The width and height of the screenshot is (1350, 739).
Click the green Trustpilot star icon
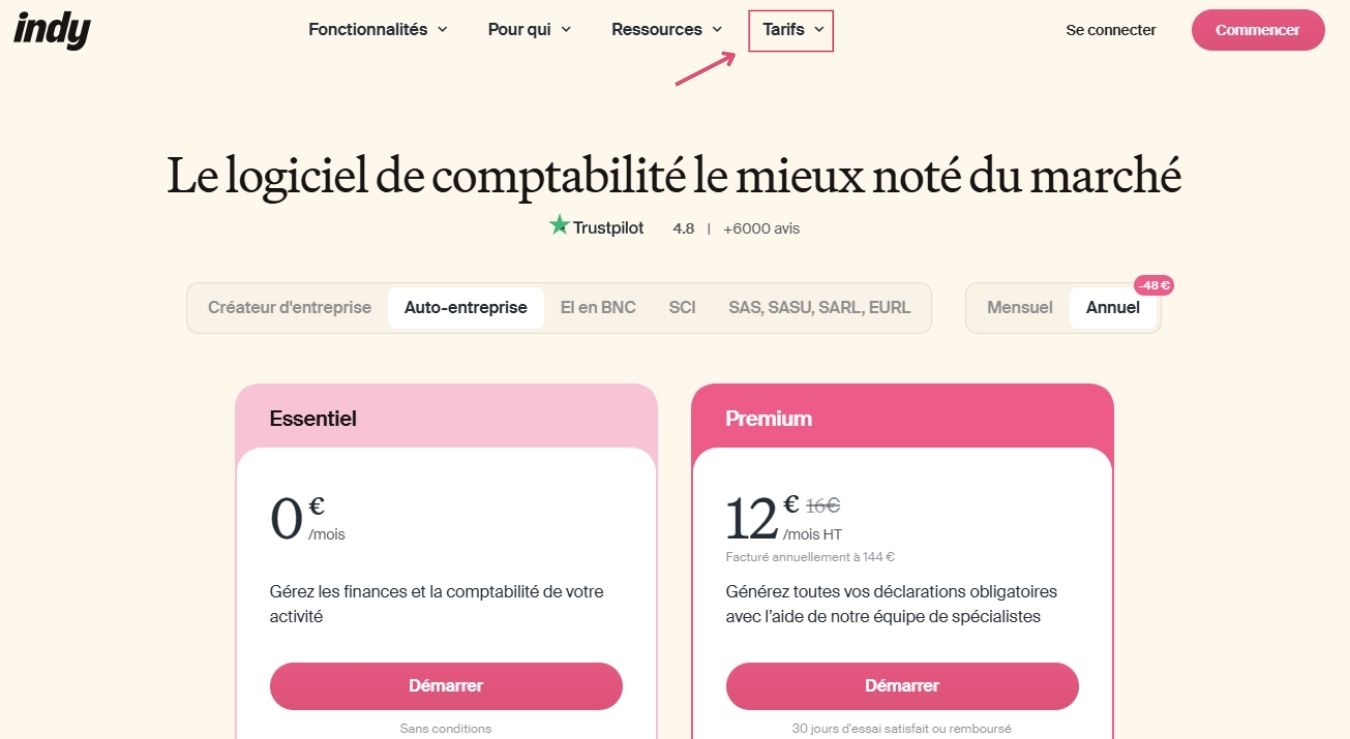[559, 226]
